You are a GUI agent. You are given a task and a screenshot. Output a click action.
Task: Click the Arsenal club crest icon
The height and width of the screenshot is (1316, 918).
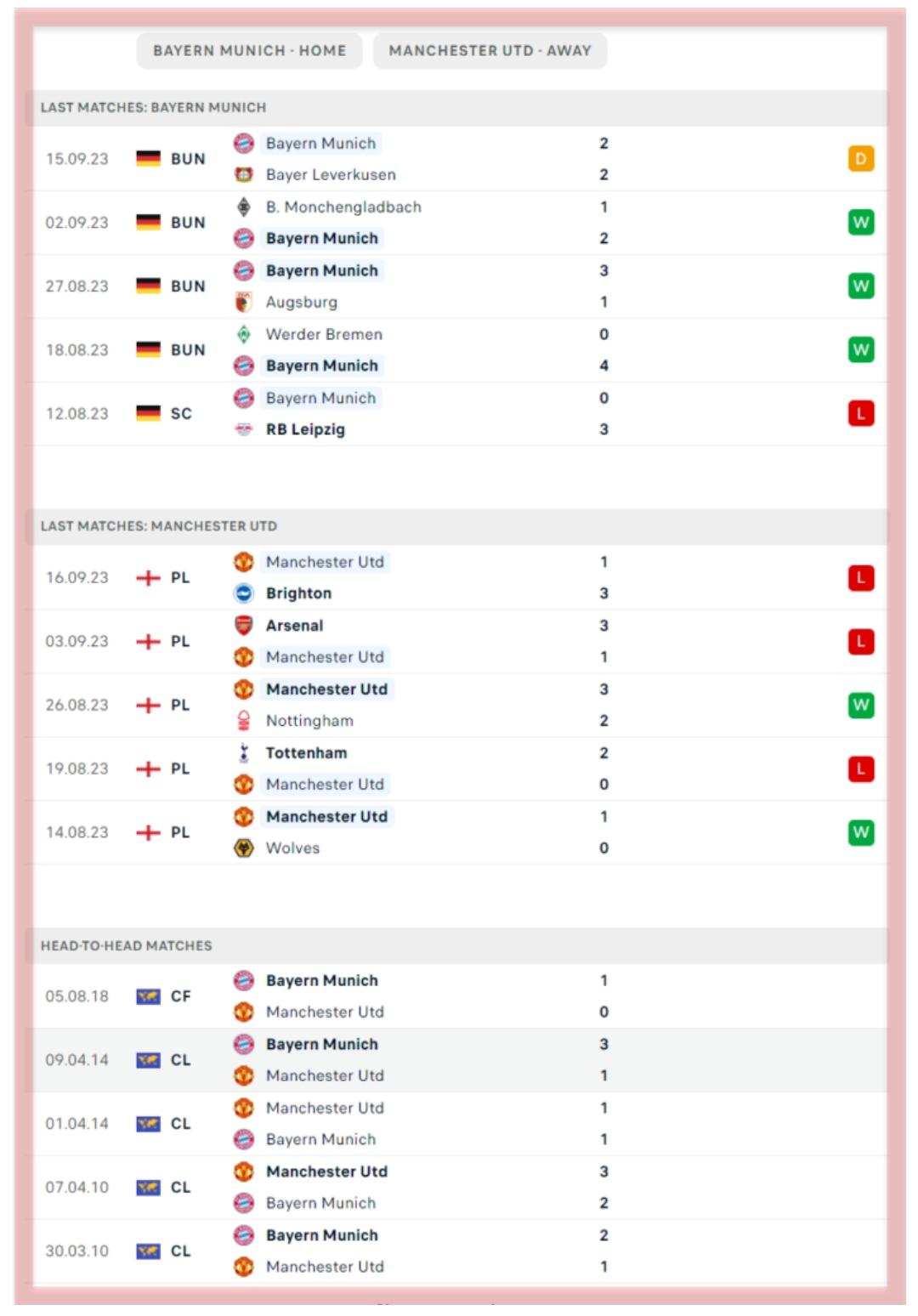(x=244, y=626)
